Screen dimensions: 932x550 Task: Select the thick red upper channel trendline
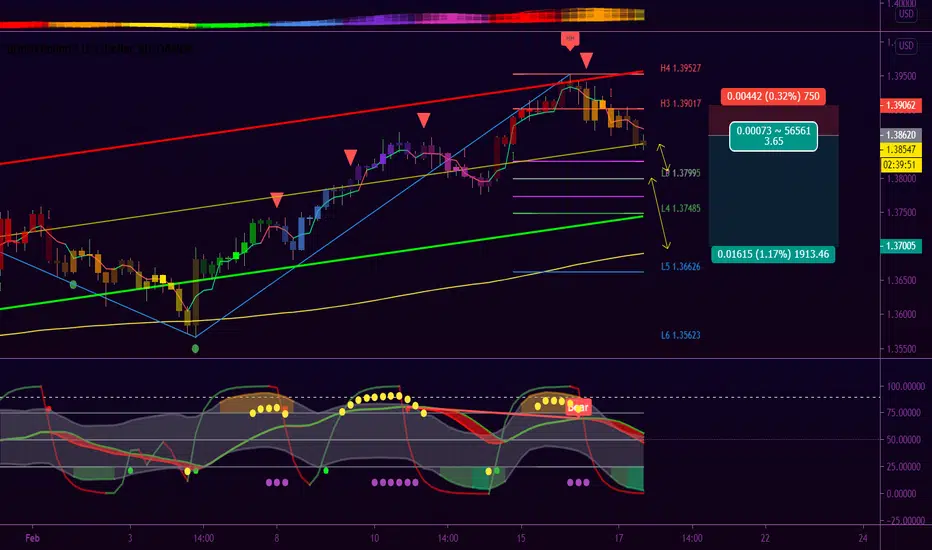pos(321,118)
